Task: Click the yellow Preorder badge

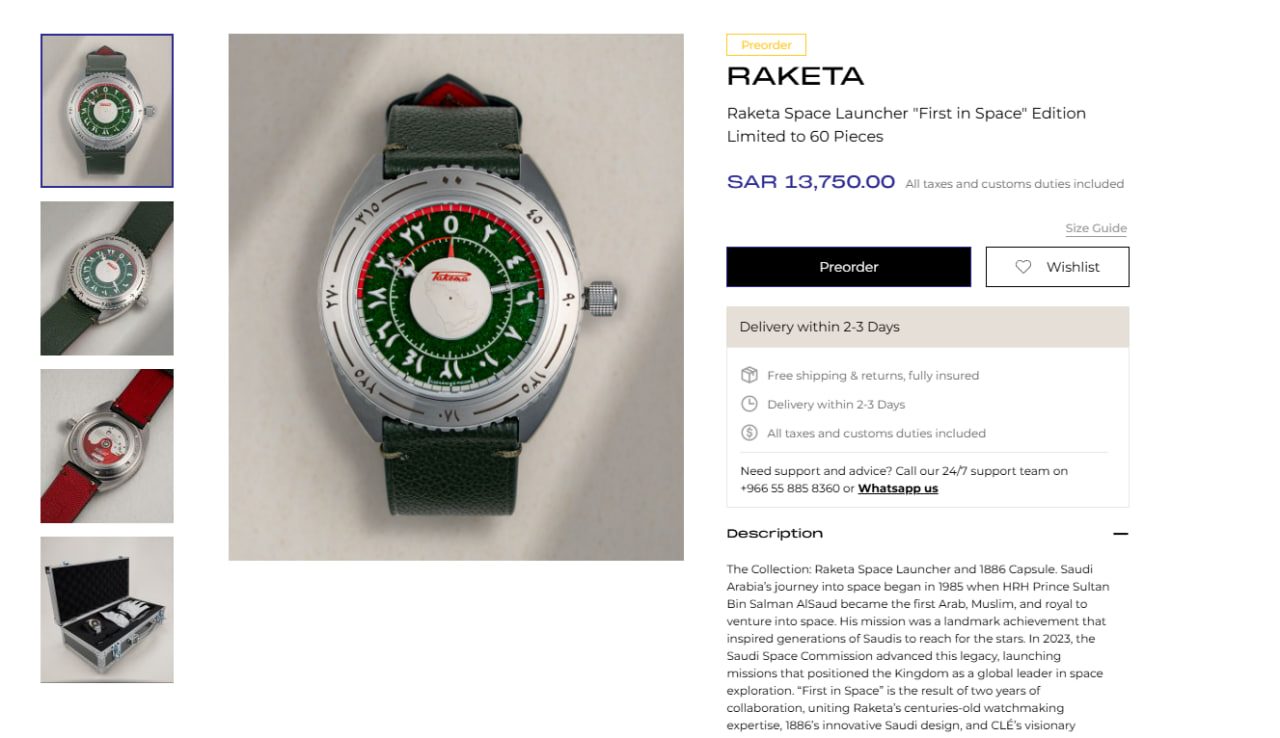Action: coord(766,45)
